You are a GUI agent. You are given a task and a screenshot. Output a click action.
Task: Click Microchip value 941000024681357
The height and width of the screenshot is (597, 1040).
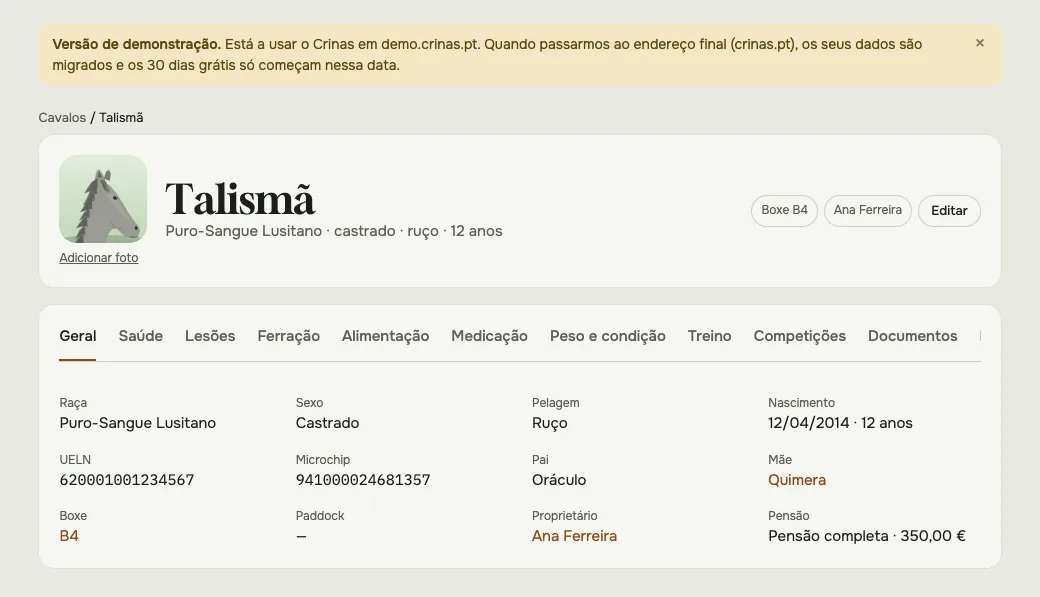tap(363, 480)
